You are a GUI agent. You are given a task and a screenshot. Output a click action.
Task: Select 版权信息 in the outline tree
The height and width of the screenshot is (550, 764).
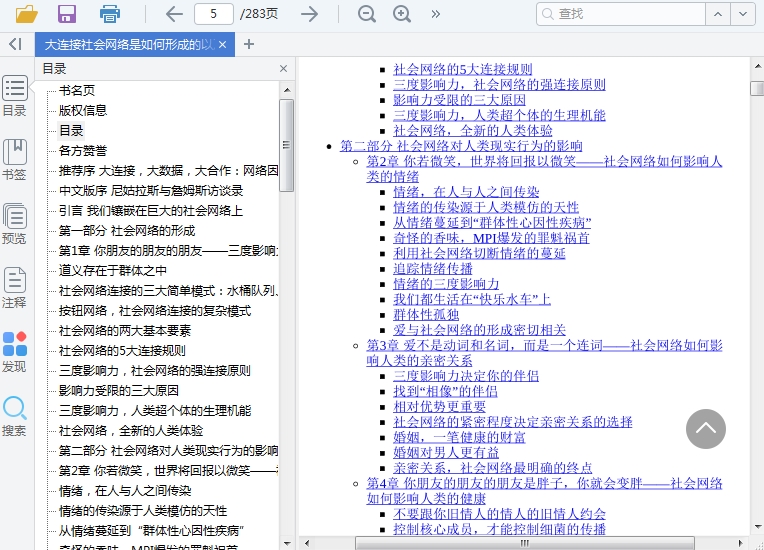click(83, 110)
